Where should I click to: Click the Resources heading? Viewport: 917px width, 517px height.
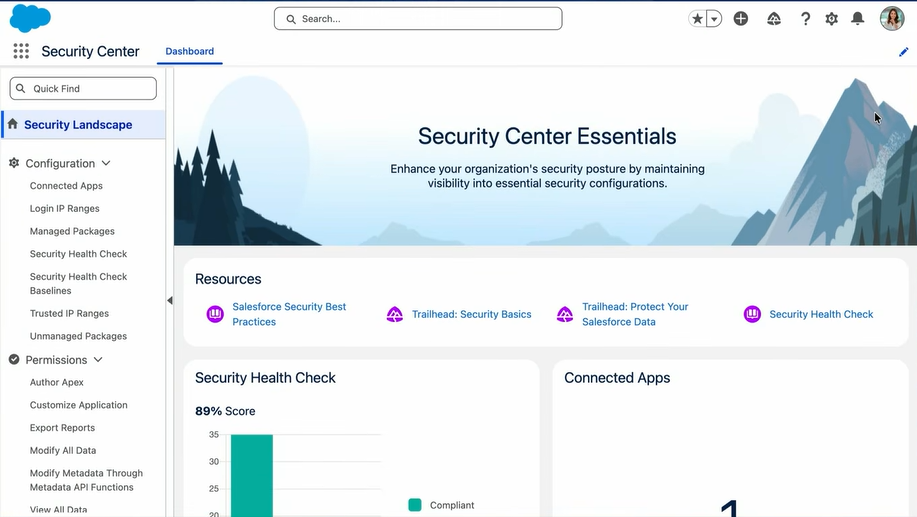point(228,279)
